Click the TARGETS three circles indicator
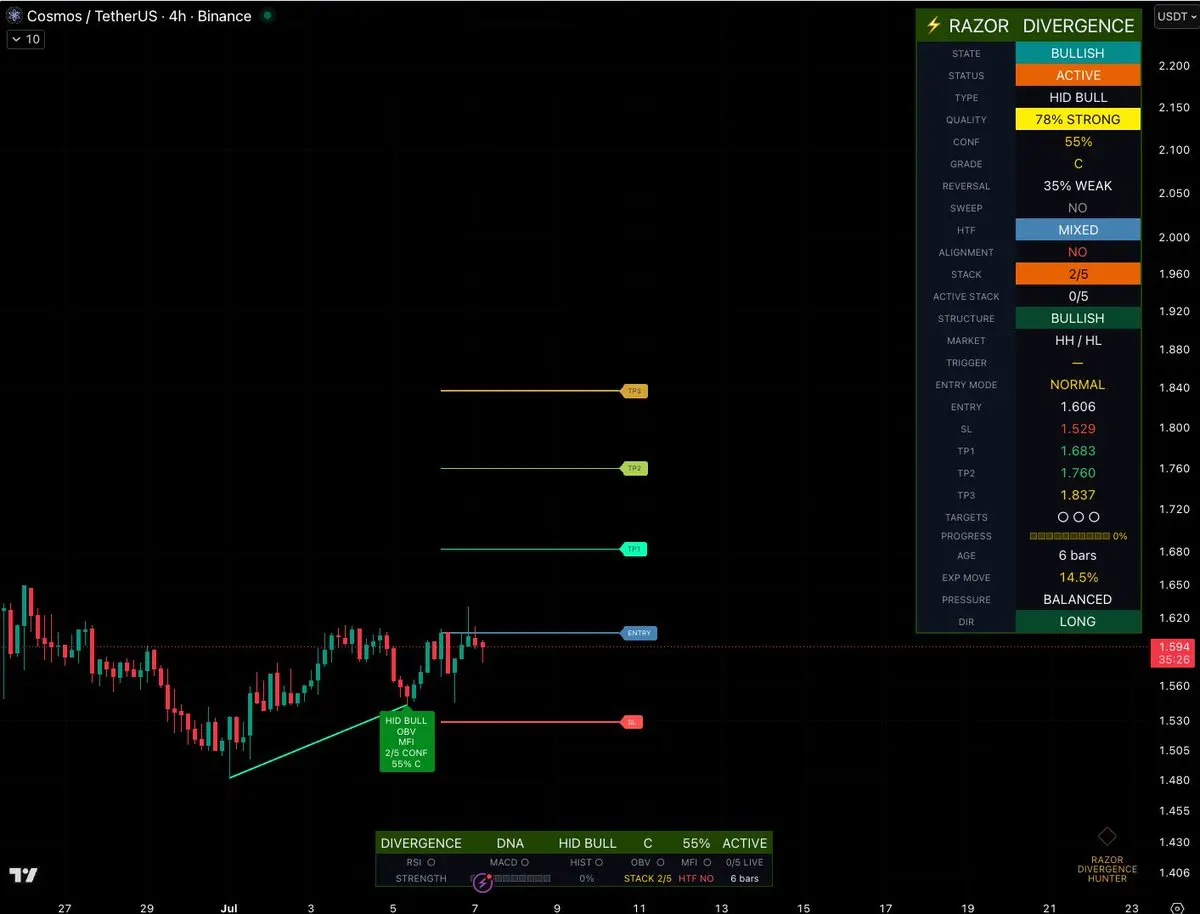Image resolution: width=1200 pixels, height=914 pixels. click(x=1078, y=517)
